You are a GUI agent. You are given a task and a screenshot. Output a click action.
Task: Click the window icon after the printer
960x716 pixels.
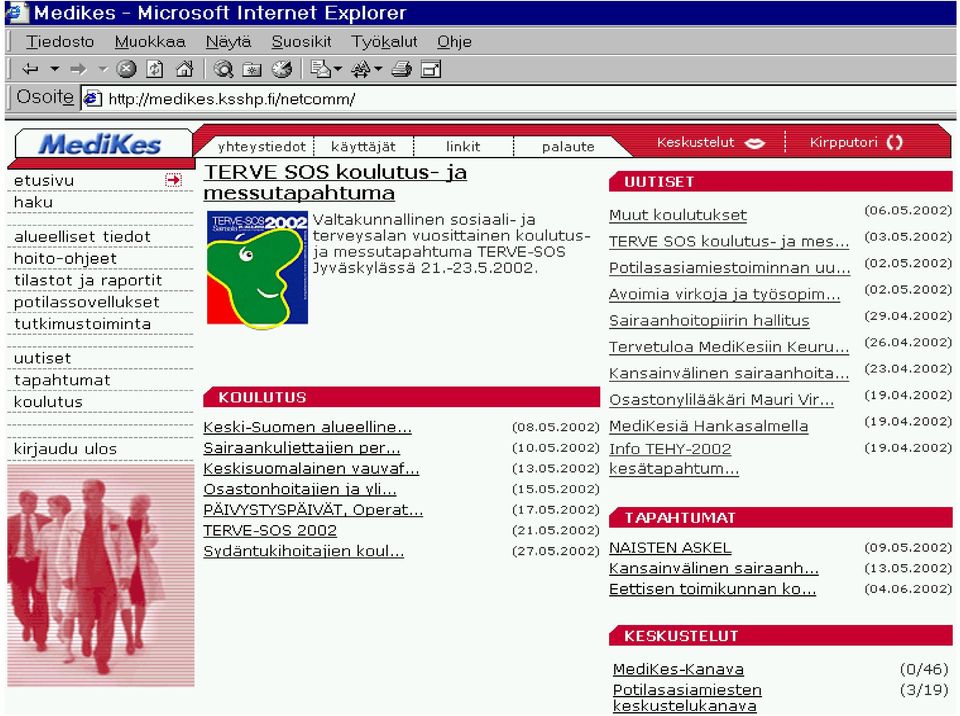pos(431,69)
